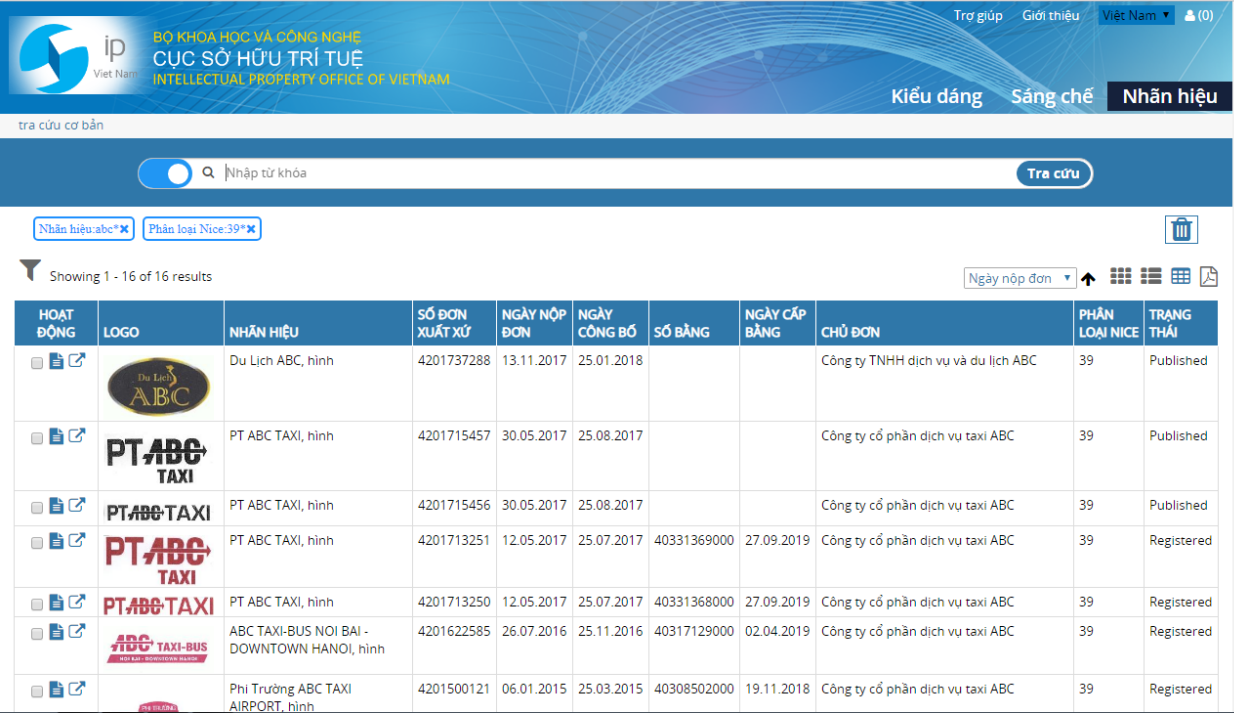Open application 4201715457 in new window
The width and height of the screenshot is (1234, 713).
tap(77, 436)
